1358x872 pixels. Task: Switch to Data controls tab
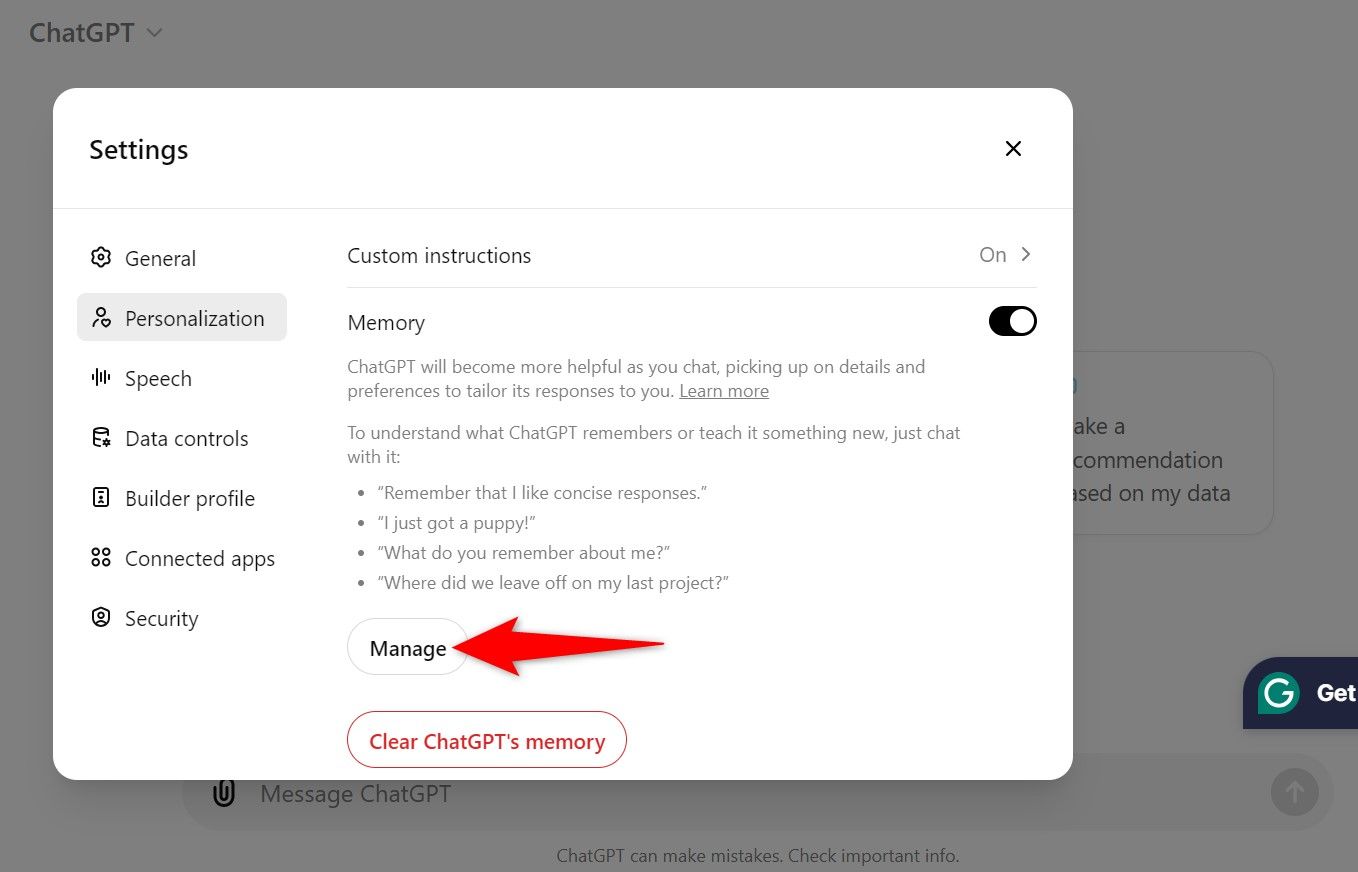(182, 438)
